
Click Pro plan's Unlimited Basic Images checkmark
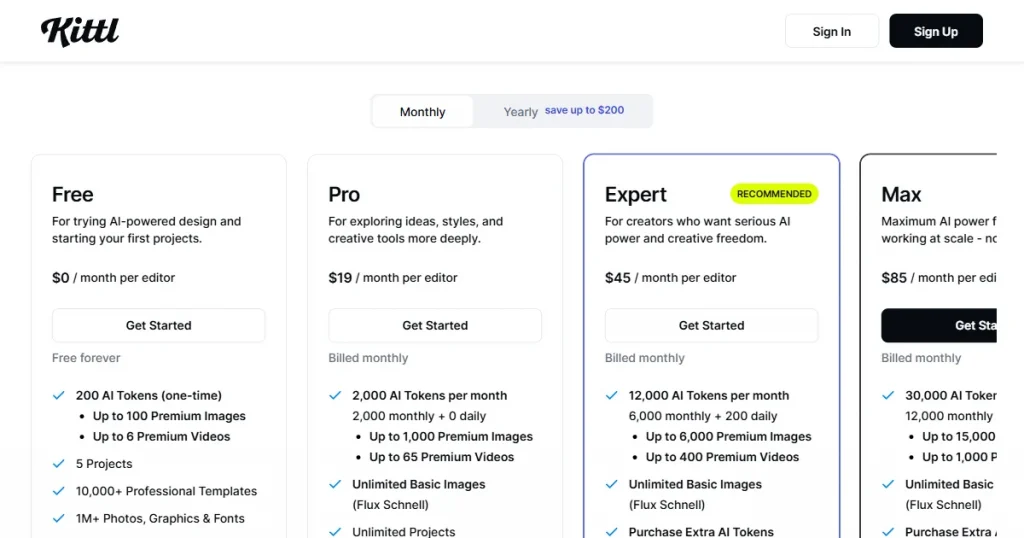click(x=335, y=484)
